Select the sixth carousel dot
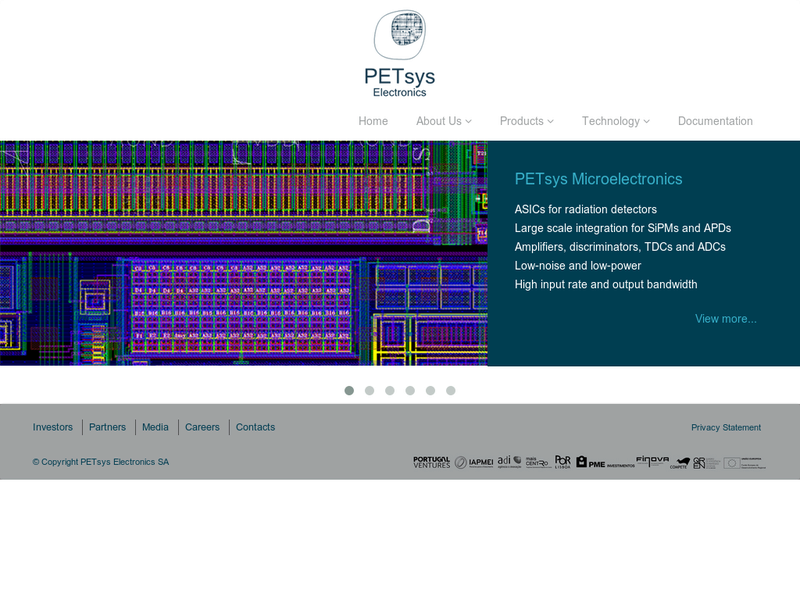 (x=451, y=390)
